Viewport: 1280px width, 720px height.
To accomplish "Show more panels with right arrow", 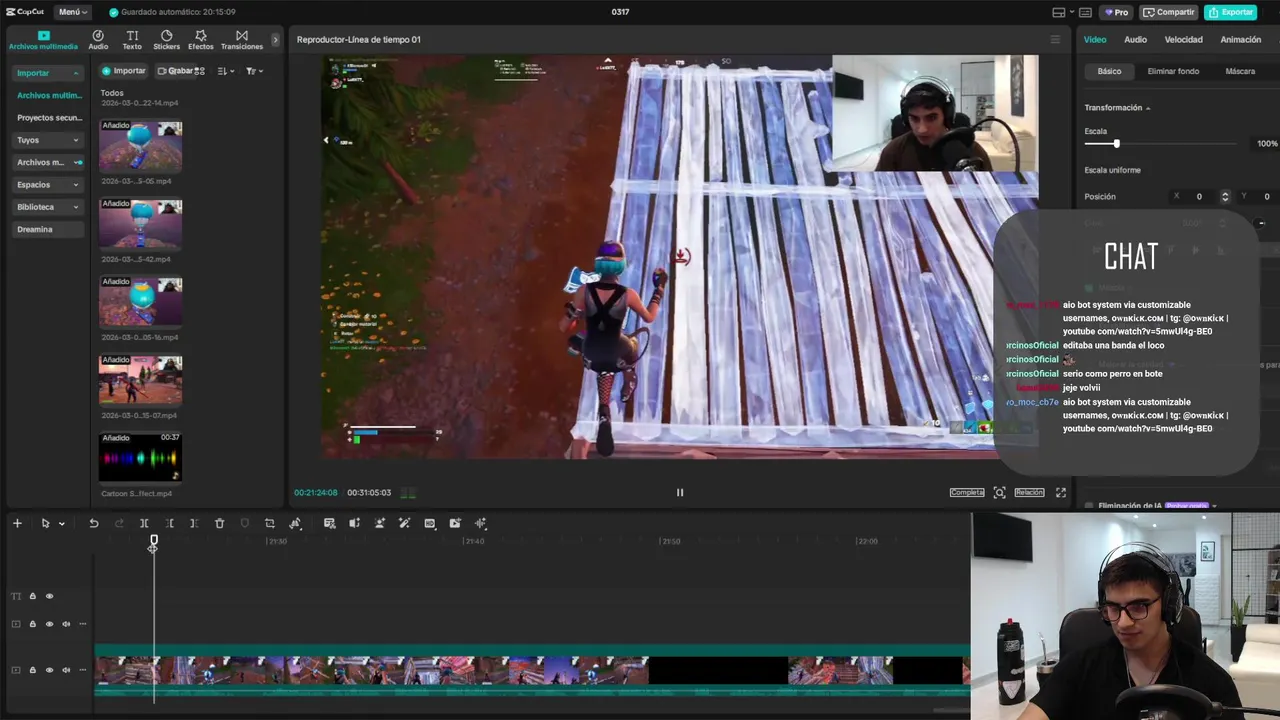I will tap(276, 40).
